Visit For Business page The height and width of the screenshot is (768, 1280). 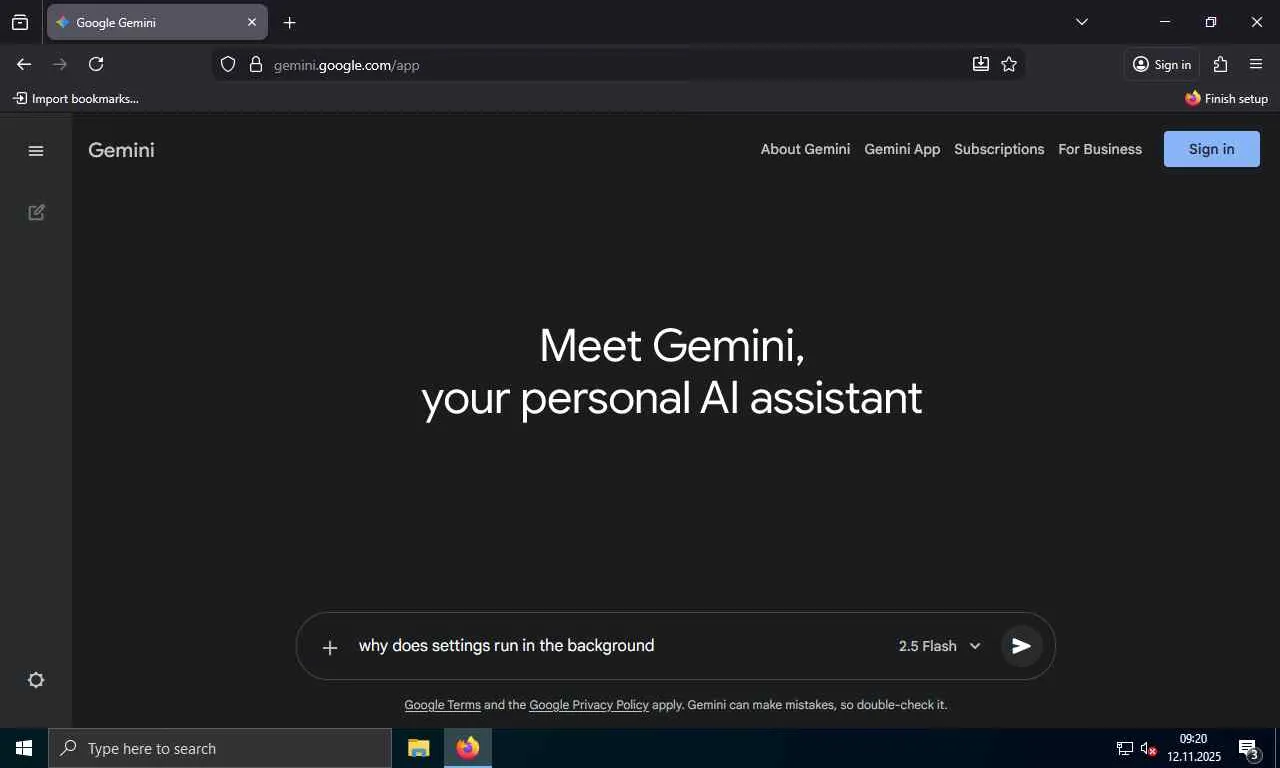coord(1100,149)
